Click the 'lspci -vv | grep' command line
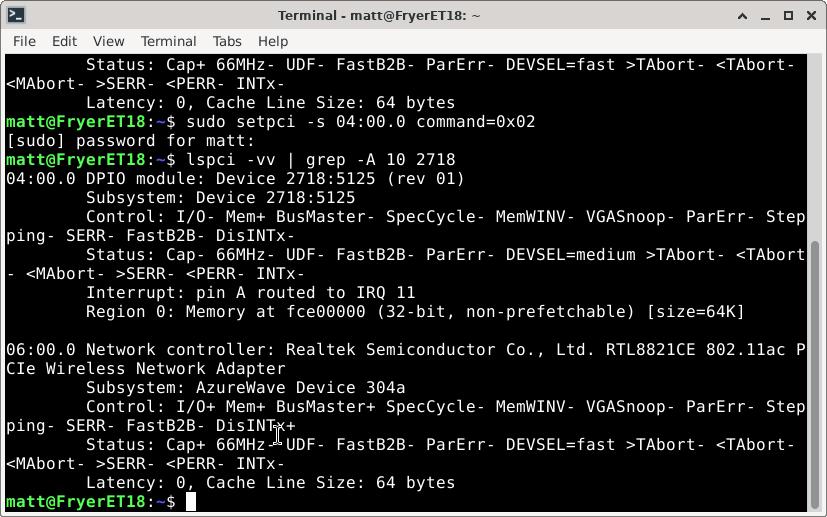 click(x=315, y=160)
